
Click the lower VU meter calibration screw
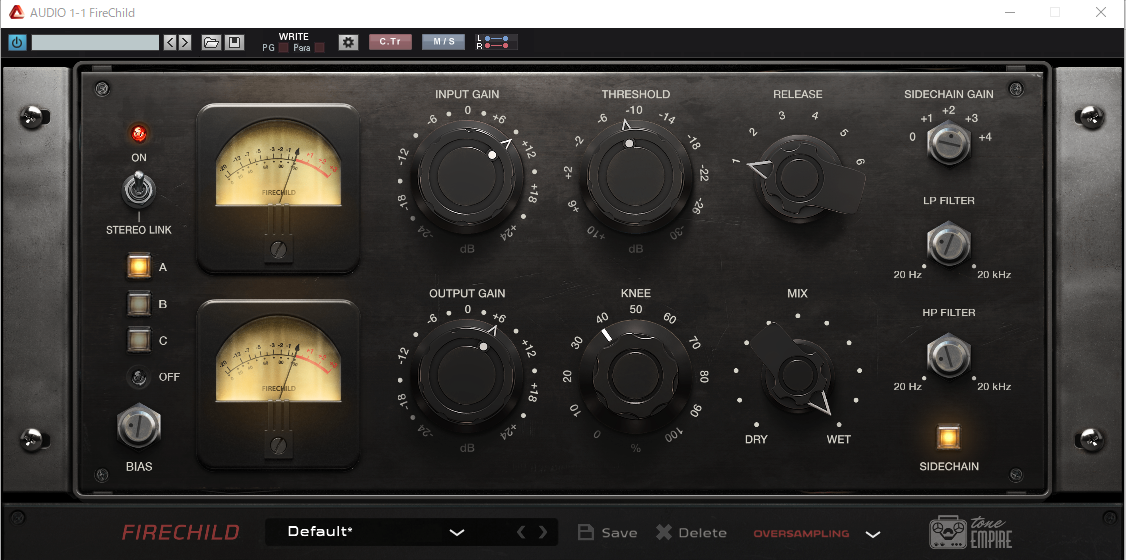tap(278, 445)
